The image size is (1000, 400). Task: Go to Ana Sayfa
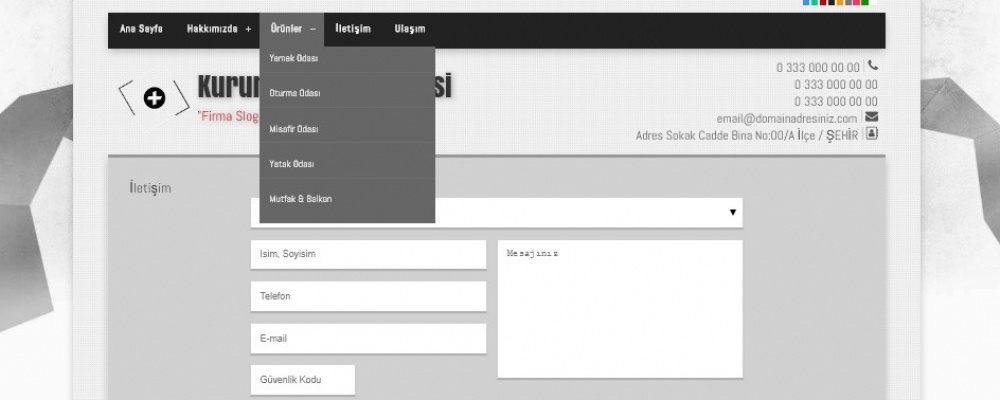[x=141, y=29]
